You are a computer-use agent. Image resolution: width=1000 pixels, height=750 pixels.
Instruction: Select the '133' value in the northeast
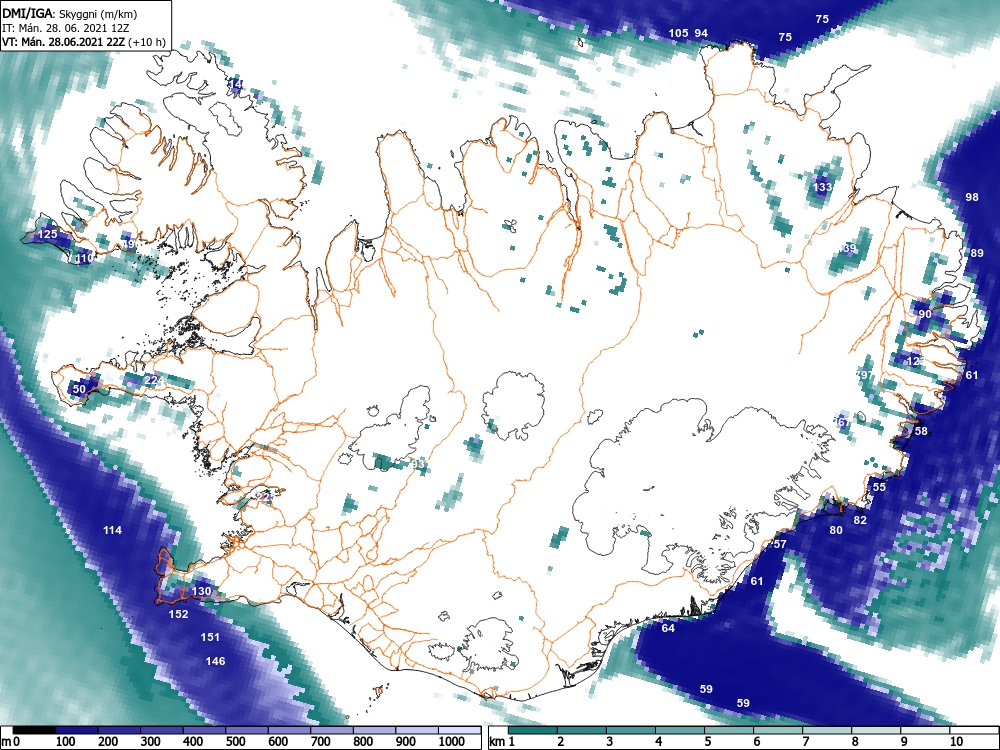click(823, 187)
